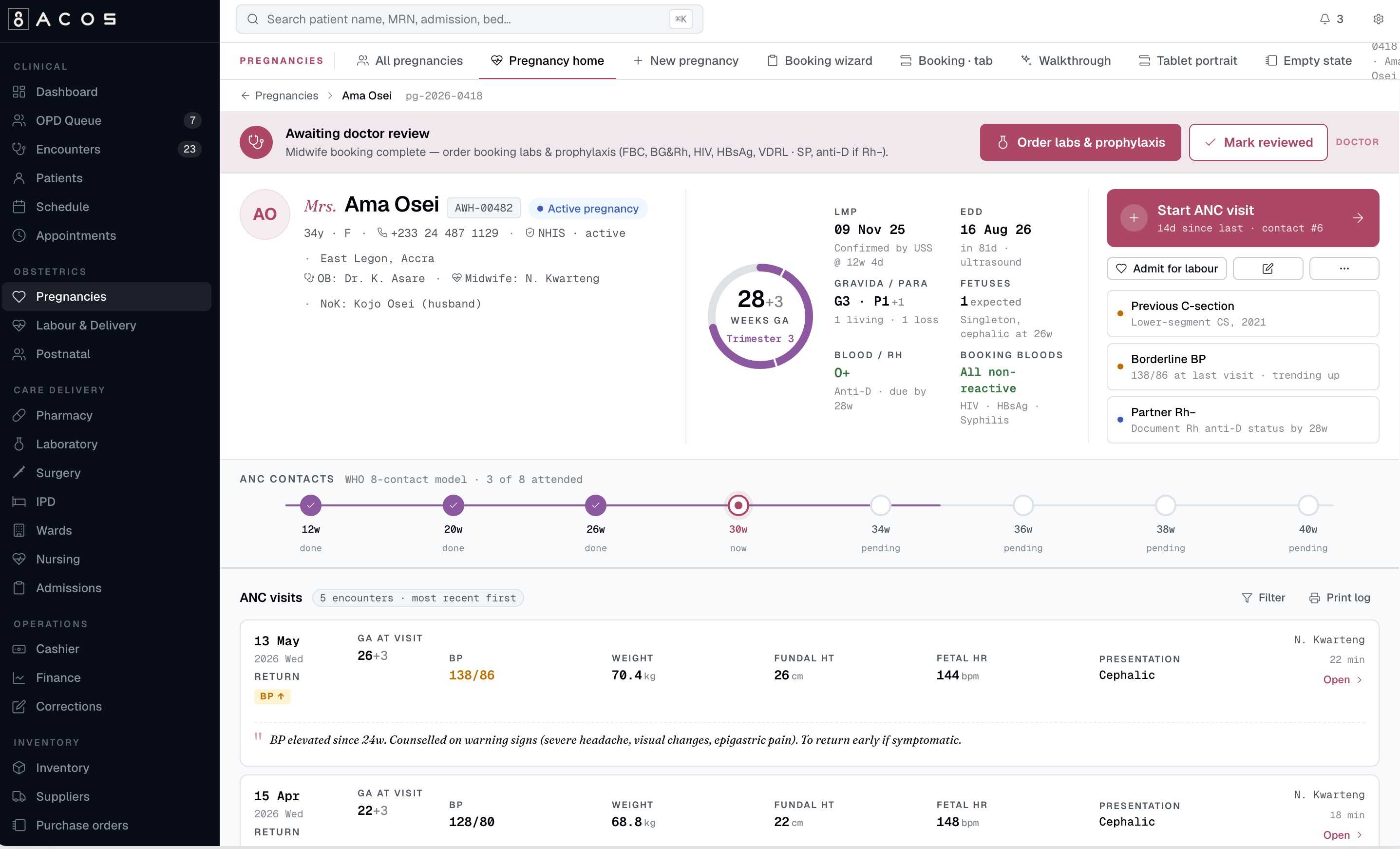1400x849 pixels.
Task: Open Cashier item
Action: coord(107,649)
